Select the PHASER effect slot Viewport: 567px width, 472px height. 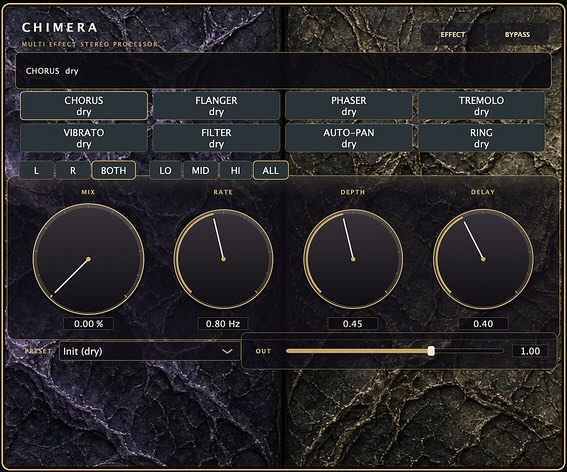coord(349,106)
